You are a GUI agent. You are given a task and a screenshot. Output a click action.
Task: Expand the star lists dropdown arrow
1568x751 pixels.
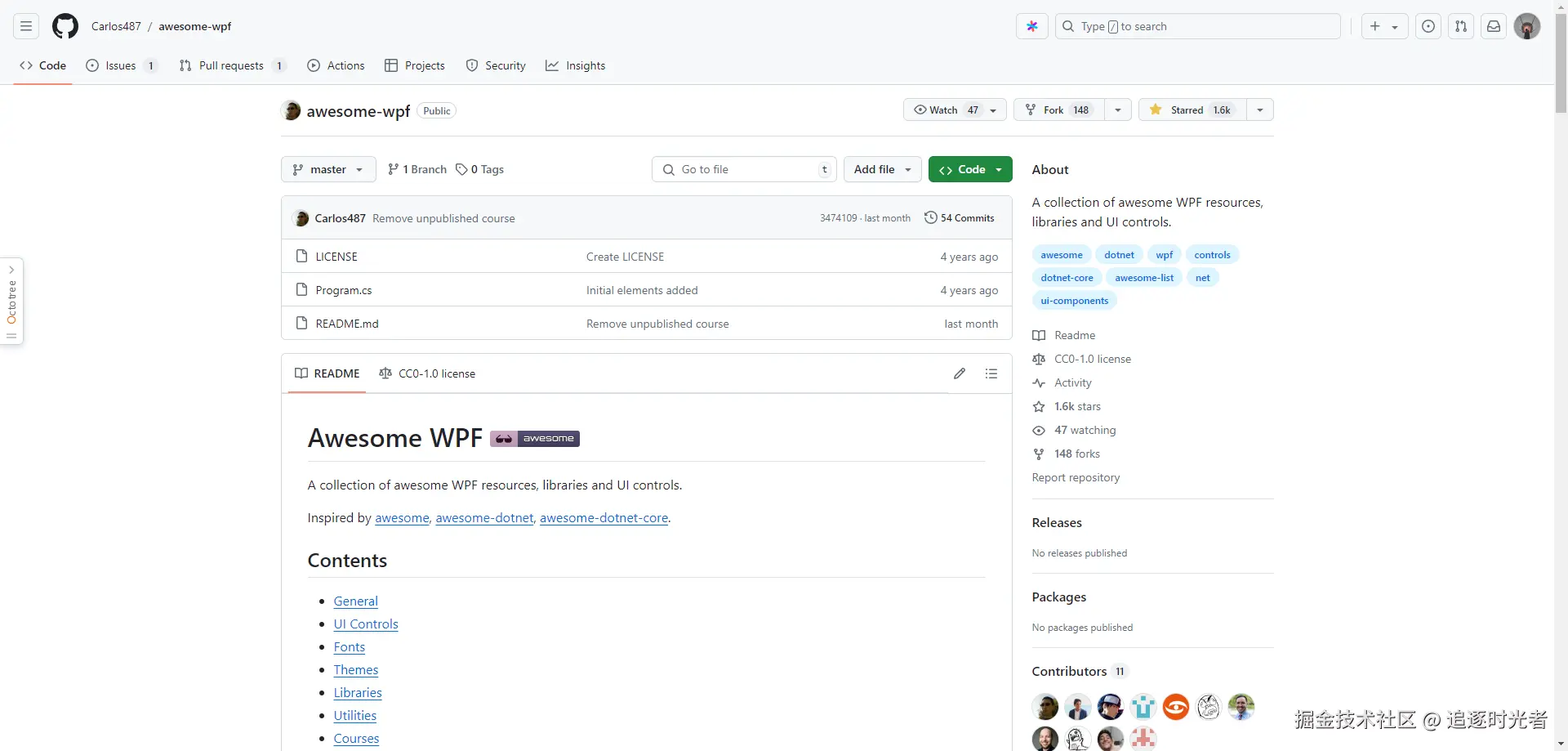click(1260, 110)
